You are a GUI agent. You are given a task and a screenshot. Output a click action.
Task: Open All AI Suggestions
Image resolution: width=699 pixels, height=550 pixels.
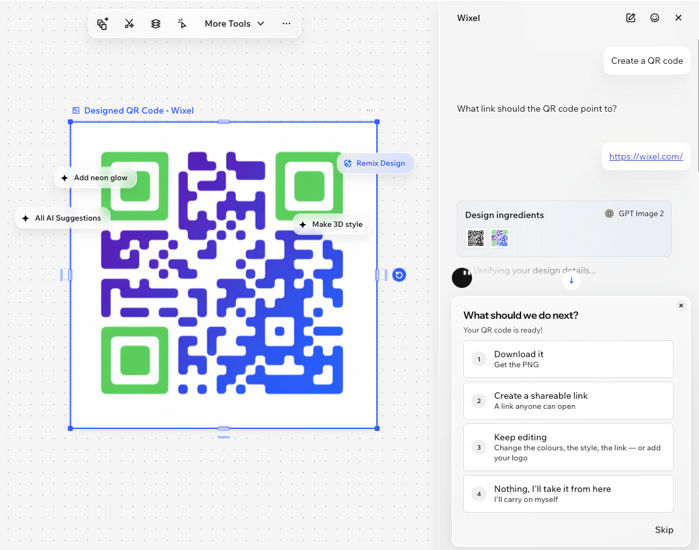tap(62, 218)
